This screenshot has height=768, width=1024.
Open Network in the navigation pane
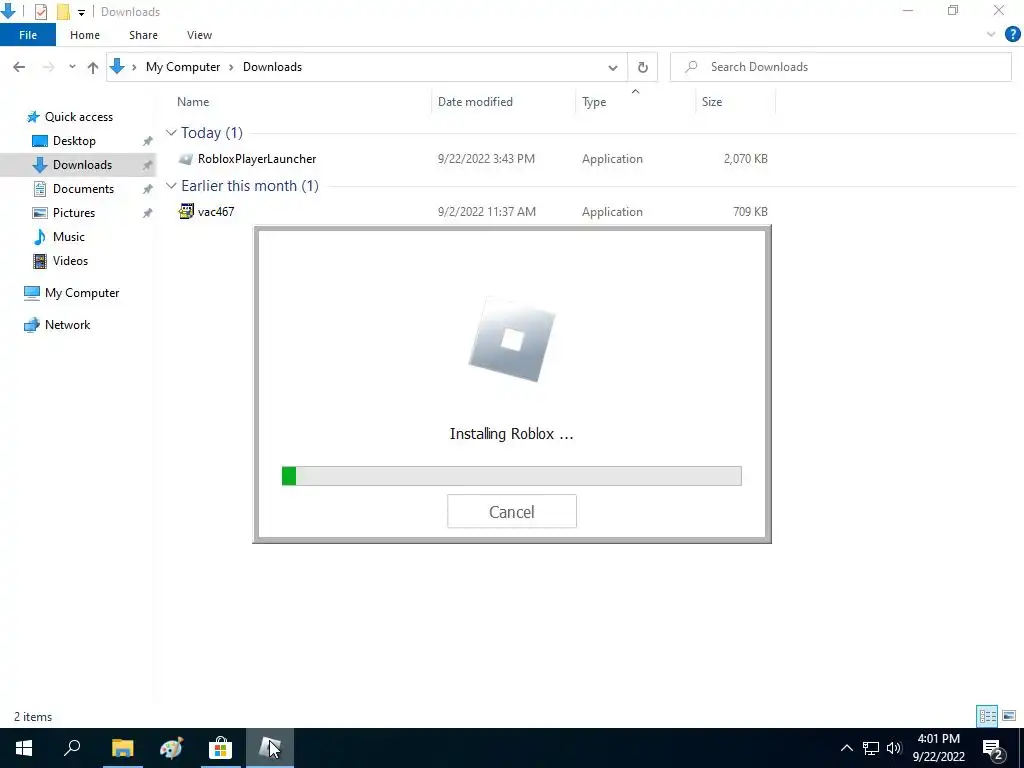tap(67, 325)
